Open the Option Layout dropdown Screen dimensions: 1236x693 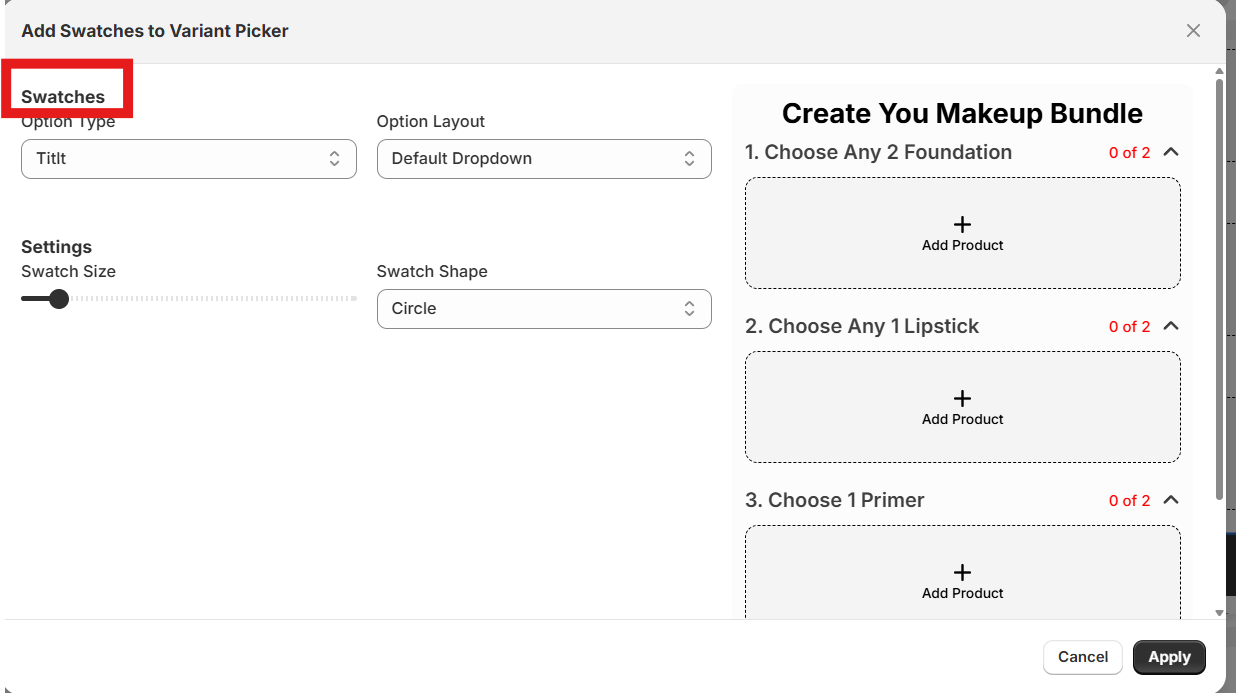tap(544, 159)
